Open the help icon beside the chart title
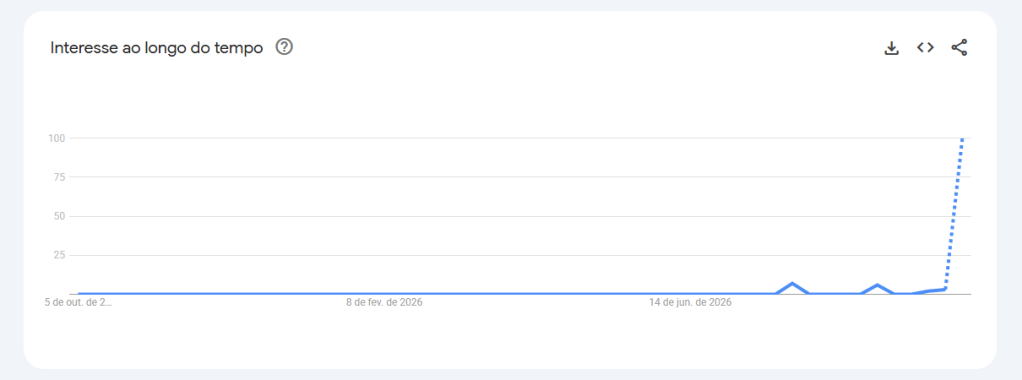1022x380 pixels. [284, 48]
